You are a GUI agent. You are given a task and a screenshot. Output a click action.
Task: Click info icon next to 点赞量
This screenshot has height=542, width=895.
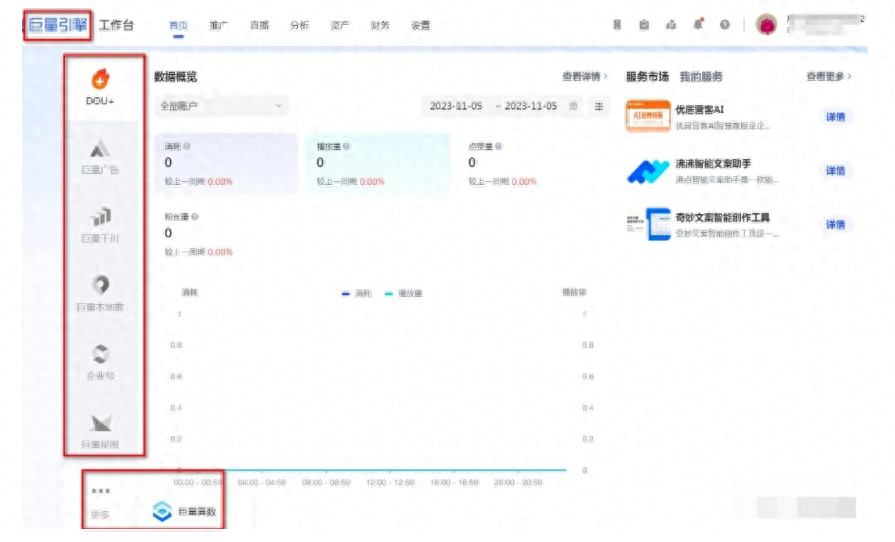pos(498,147)
